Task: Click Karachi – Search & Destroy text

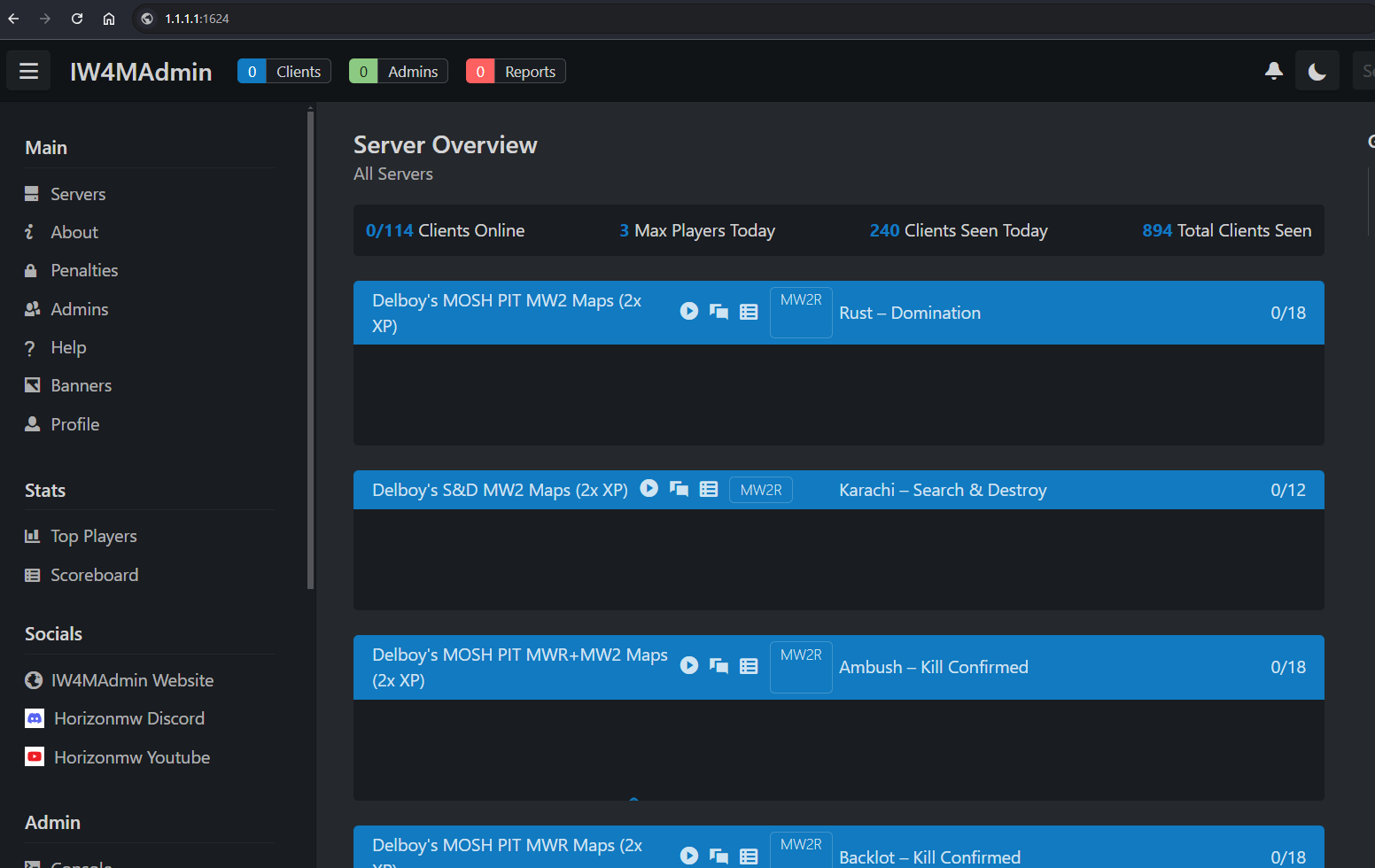Action: [x=943, y=490]
